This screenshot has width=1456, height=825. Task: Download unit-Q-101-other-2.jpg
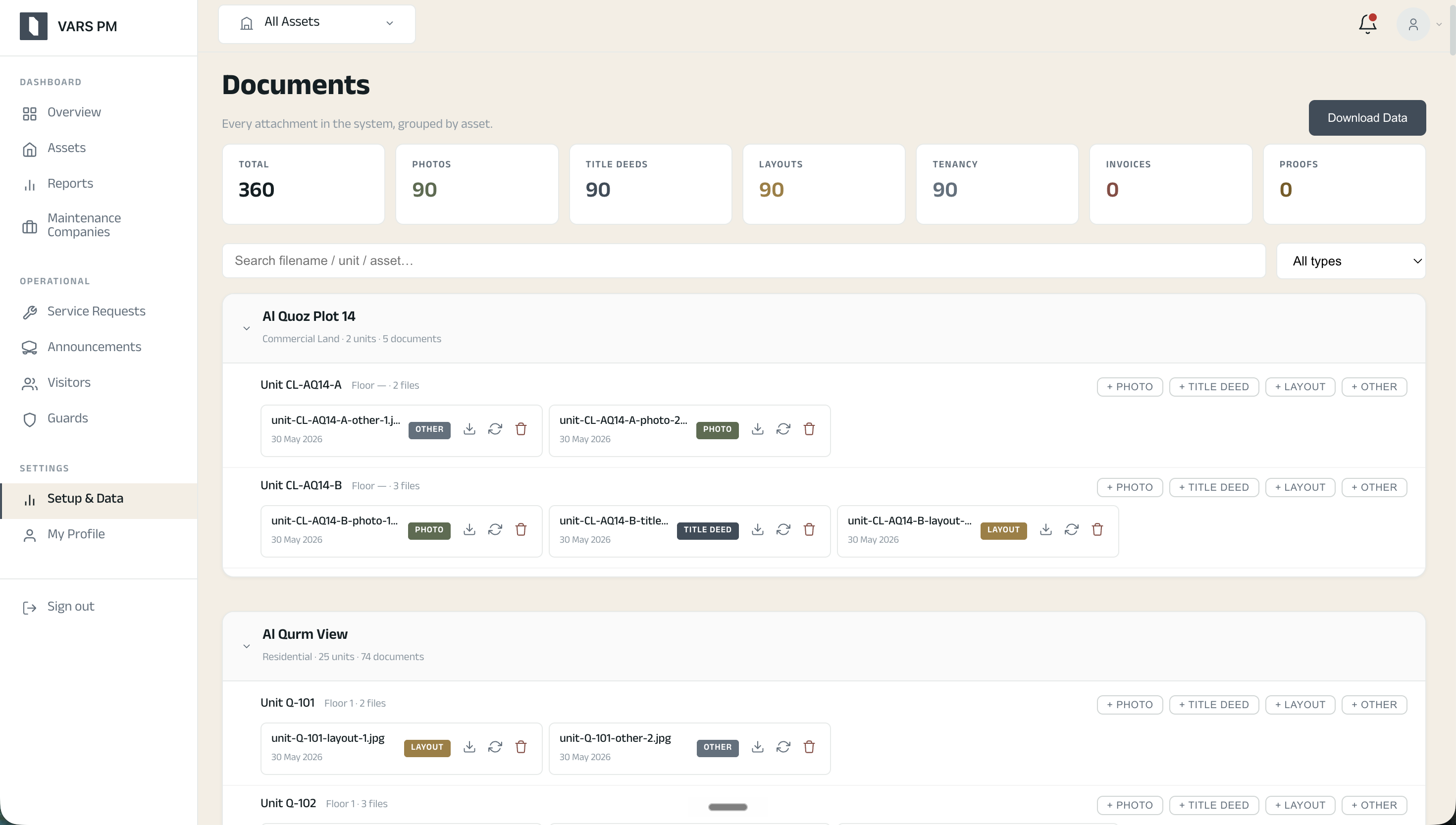[757, 747]
